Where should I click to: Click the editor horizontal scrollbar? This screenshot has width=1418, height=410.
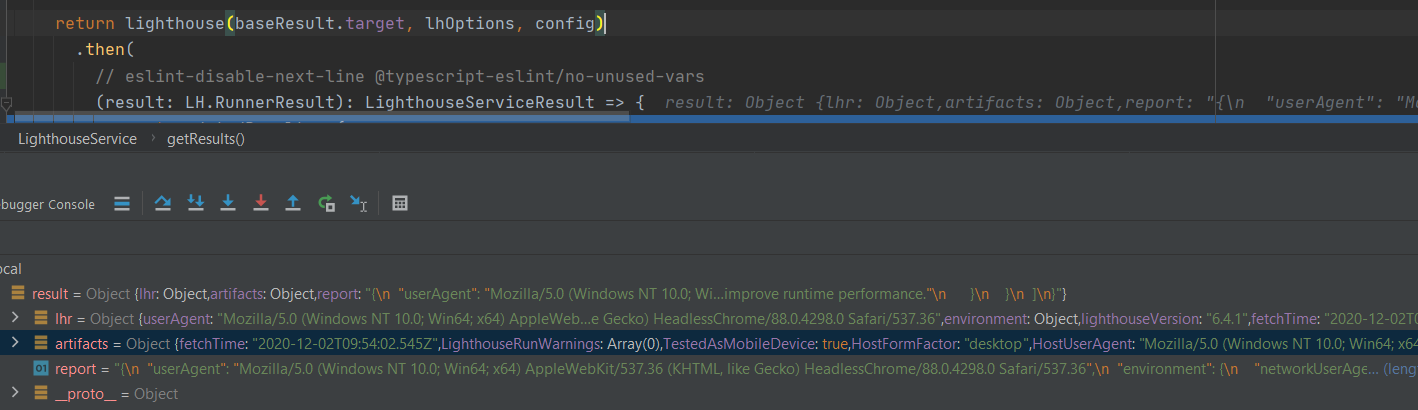click(315, 117)
